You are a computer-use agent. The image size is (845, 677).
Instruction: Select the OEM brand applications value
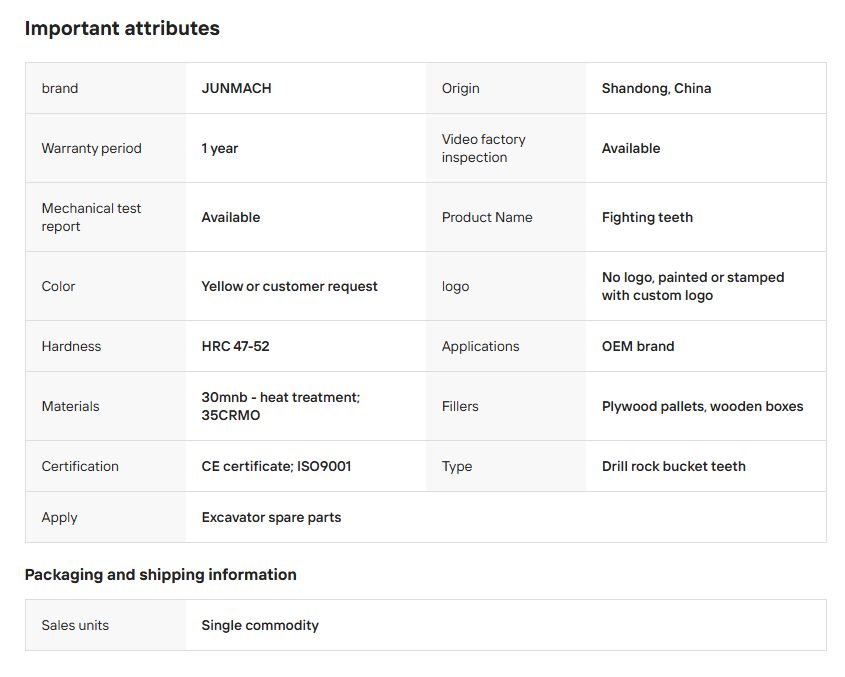(x=638, y=346)
